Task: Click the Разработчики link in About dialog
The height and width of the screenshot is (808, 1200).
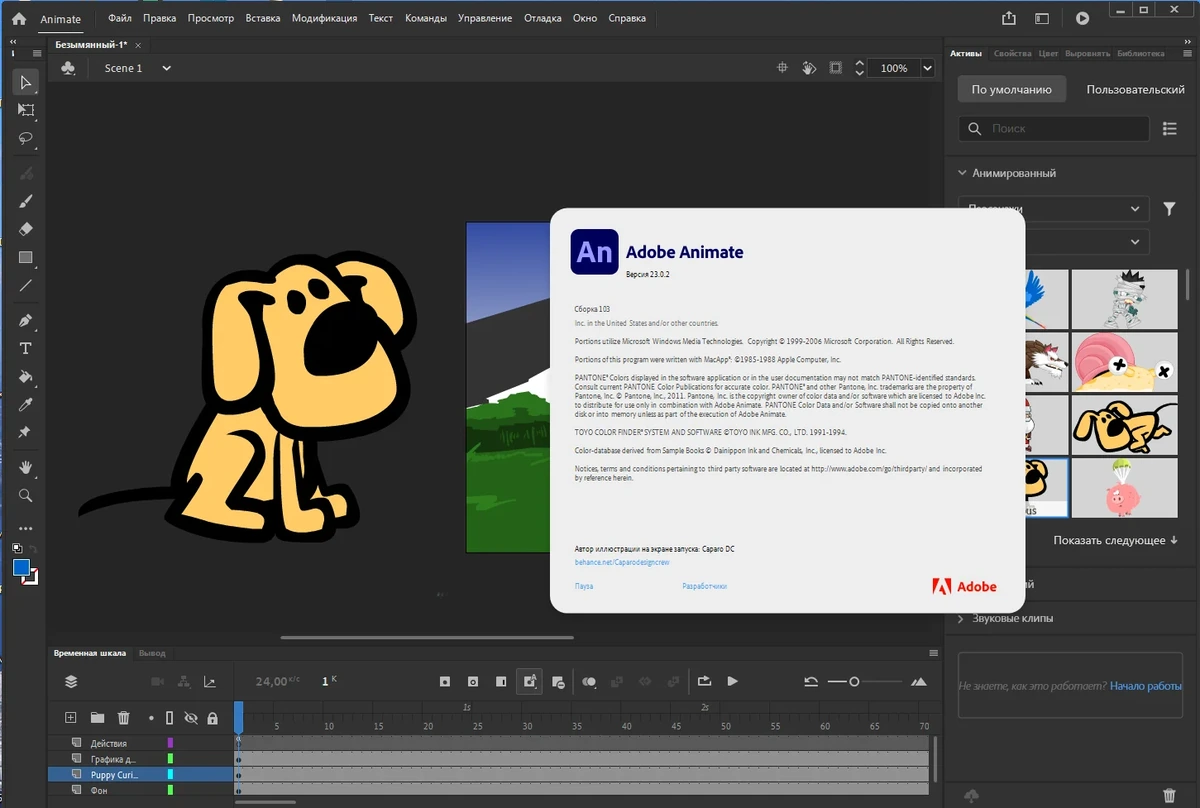Action: click(x=704, y=586)
